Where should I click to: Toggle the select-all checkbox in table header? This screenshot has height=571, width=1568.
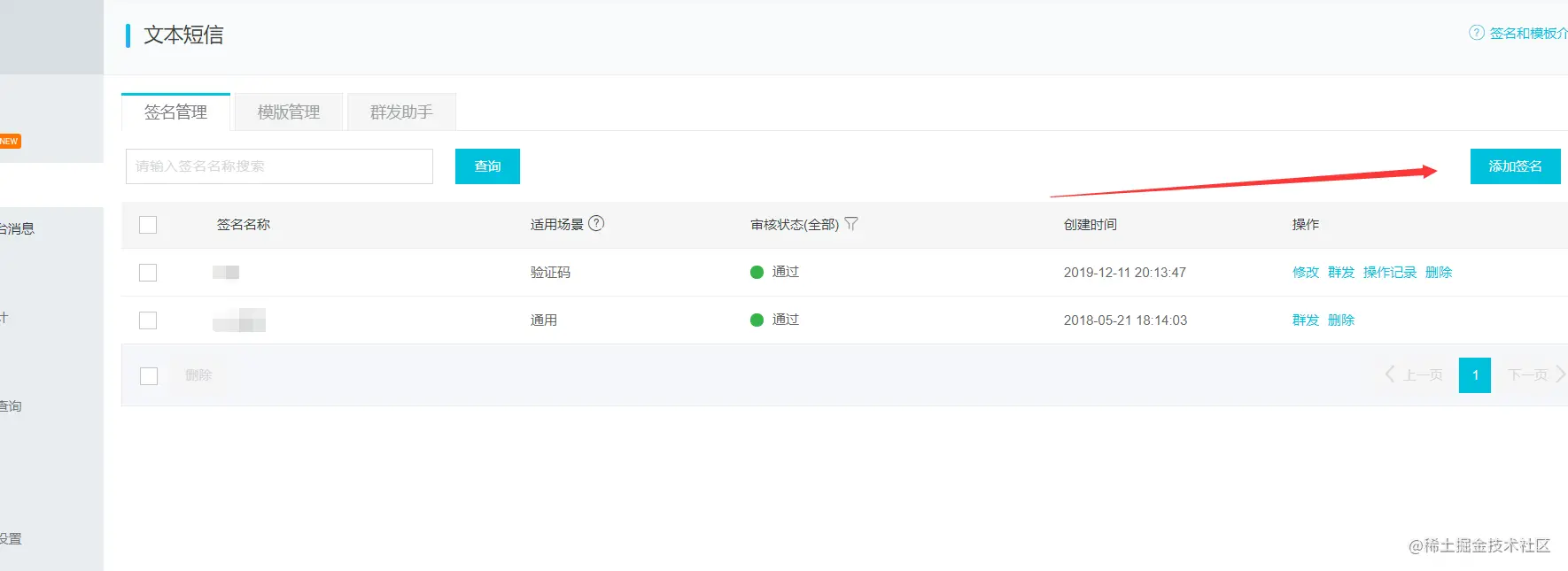(x=148, y=225)
